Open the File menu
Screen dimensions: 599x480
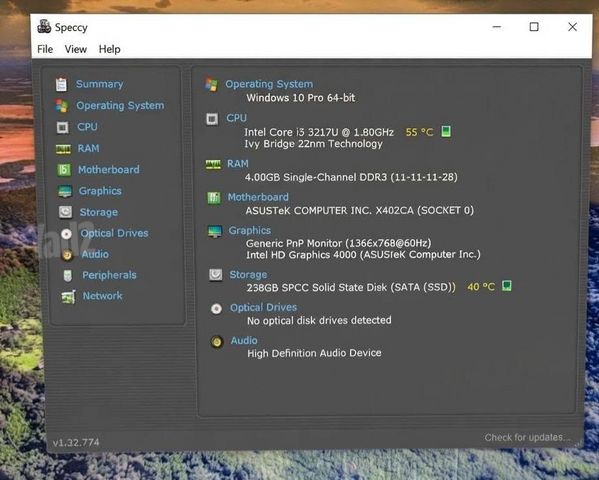(45, 49)
